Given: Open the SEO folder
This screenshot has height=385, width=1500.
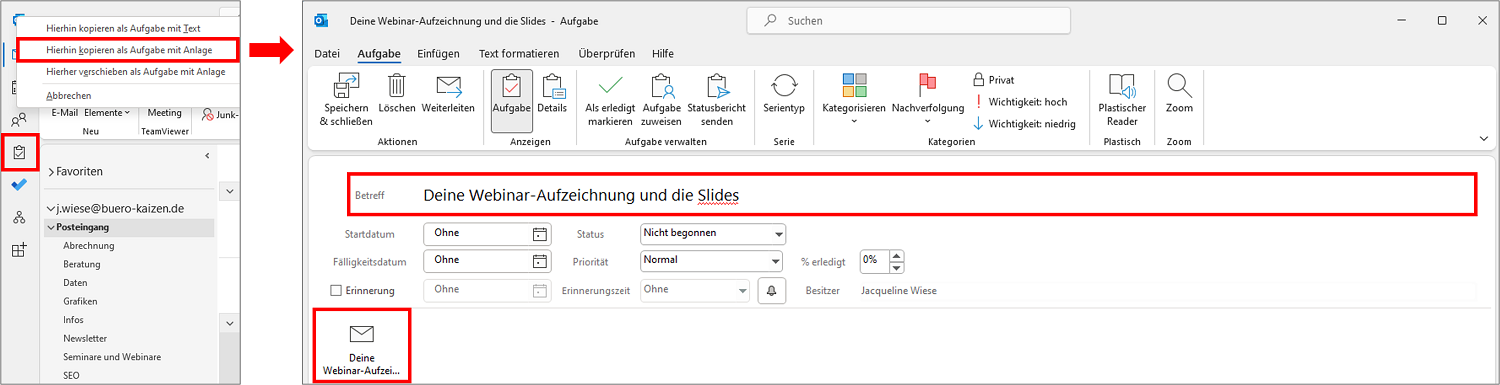Looking at the screenshot, I should 72,375.
